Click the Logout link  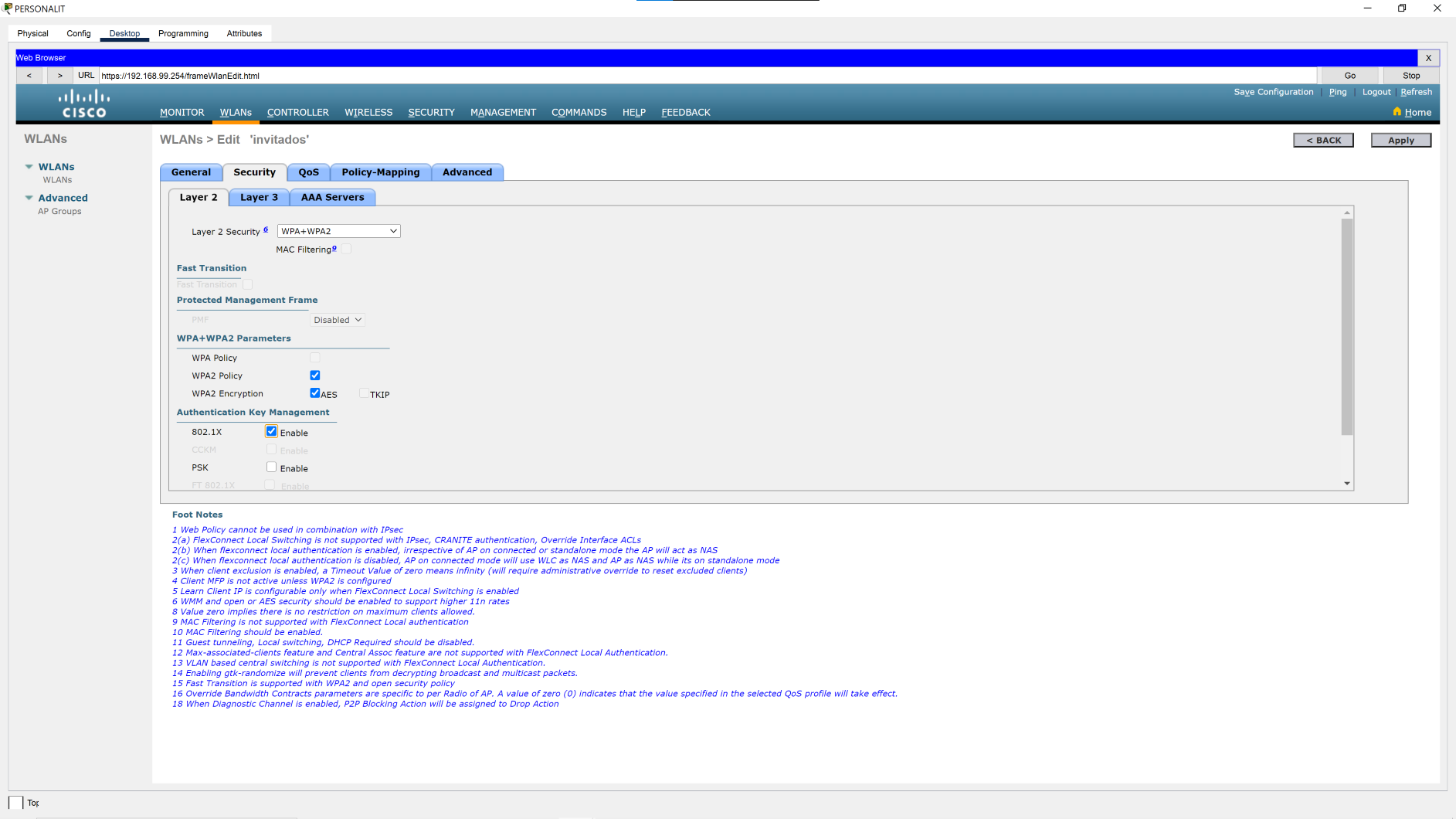[x=1376, y=92]
